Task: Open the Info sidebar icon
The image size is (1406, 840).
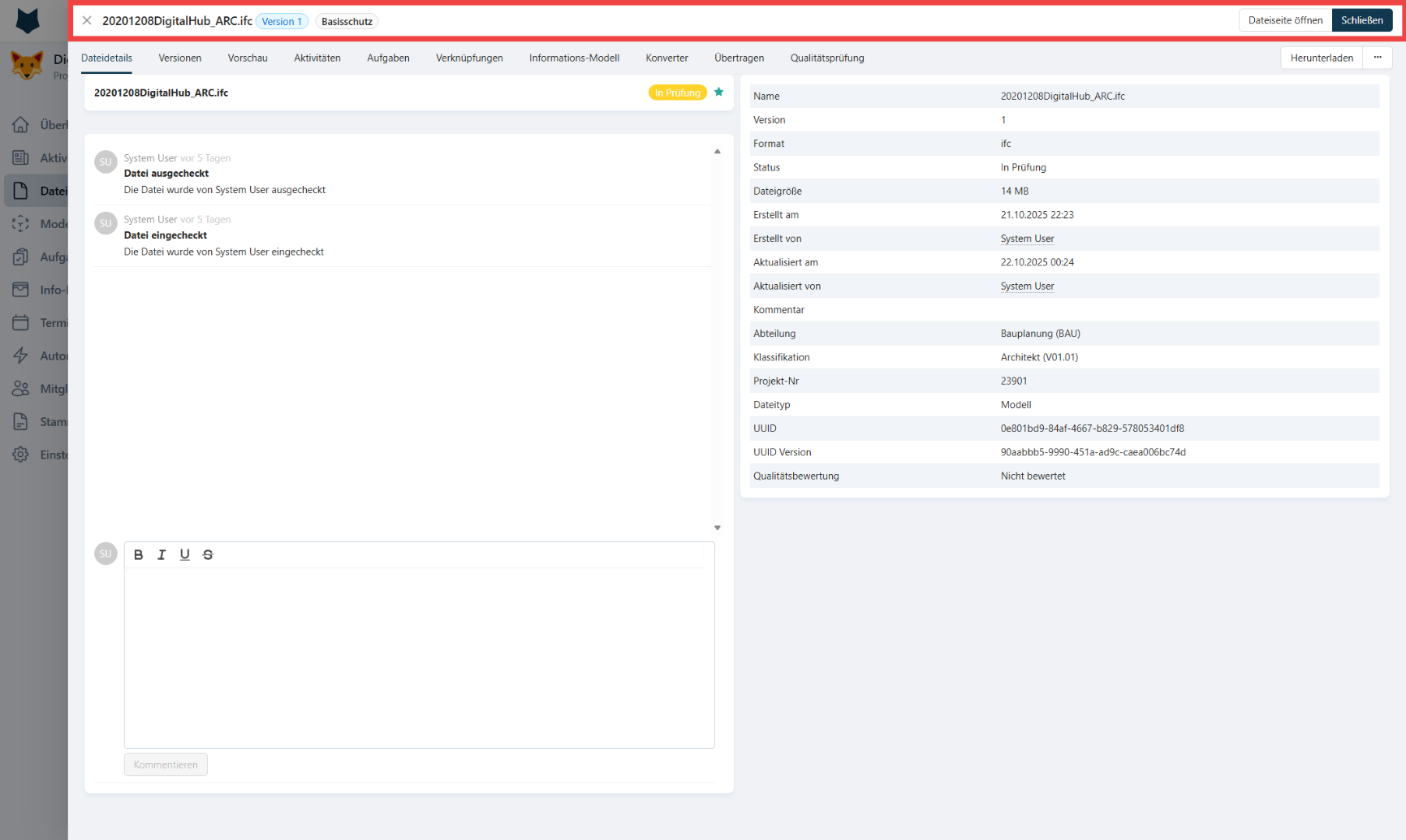Action: (20, 290)
